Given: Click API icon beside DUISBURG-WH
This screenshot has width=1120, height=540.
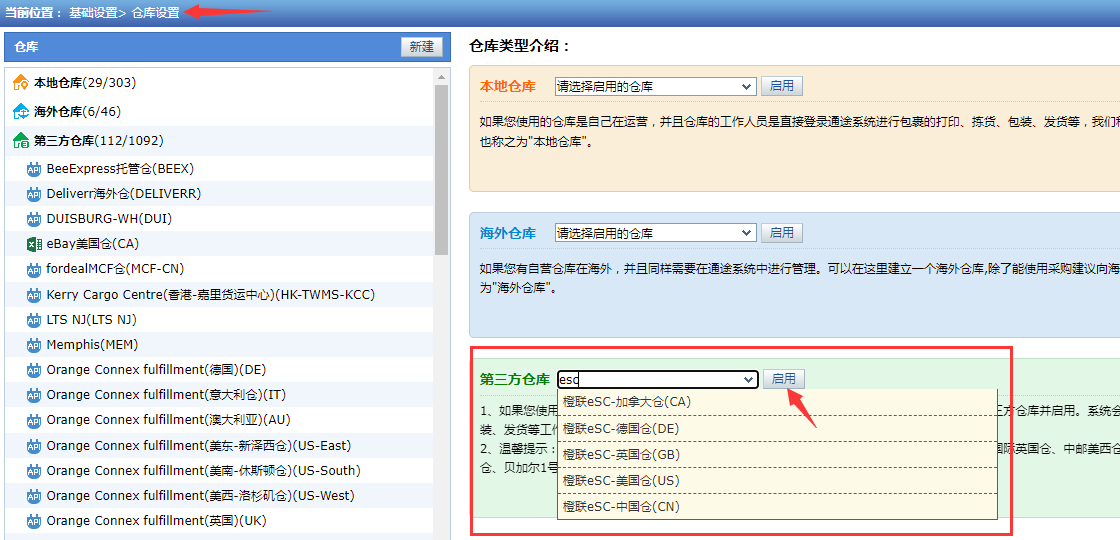Looking at the screenshot, I should pyautogui.click(x=34, y=219).
